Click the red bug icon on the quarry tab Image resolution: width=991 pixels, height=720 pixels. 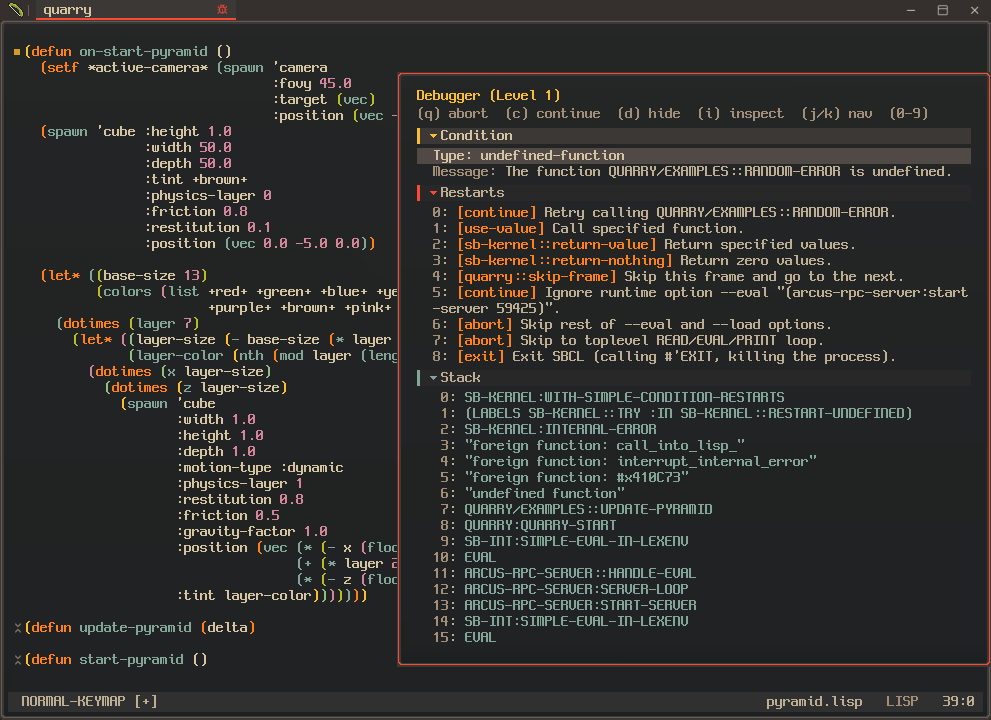pyautogui.click(x=222, y=10)
